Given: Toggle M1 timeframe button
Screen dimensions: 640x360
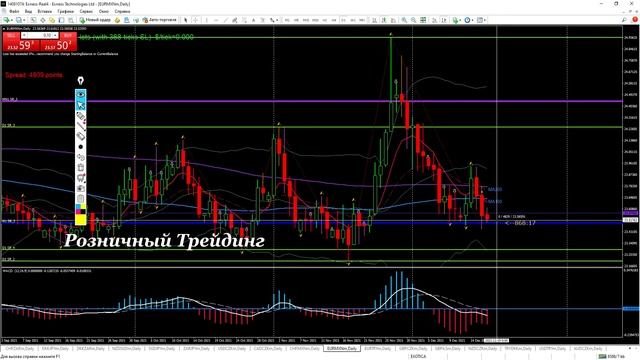Looking at the screenshot, I should (287, 20).
